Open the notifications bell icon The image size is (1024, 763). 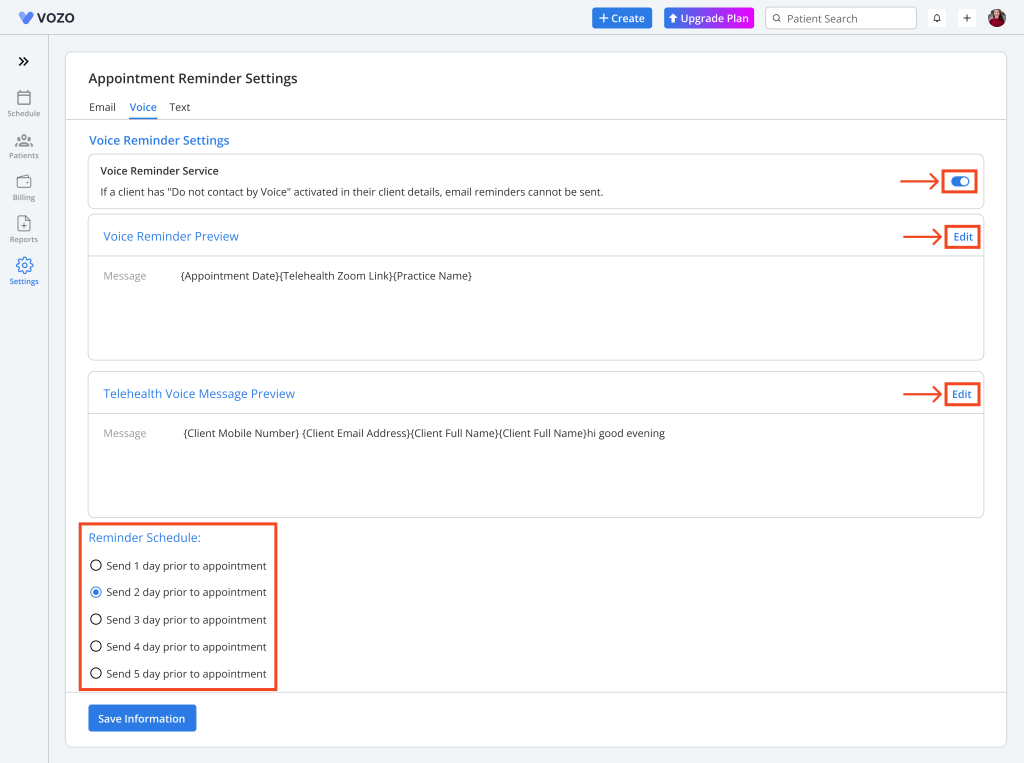pos(936,18)
